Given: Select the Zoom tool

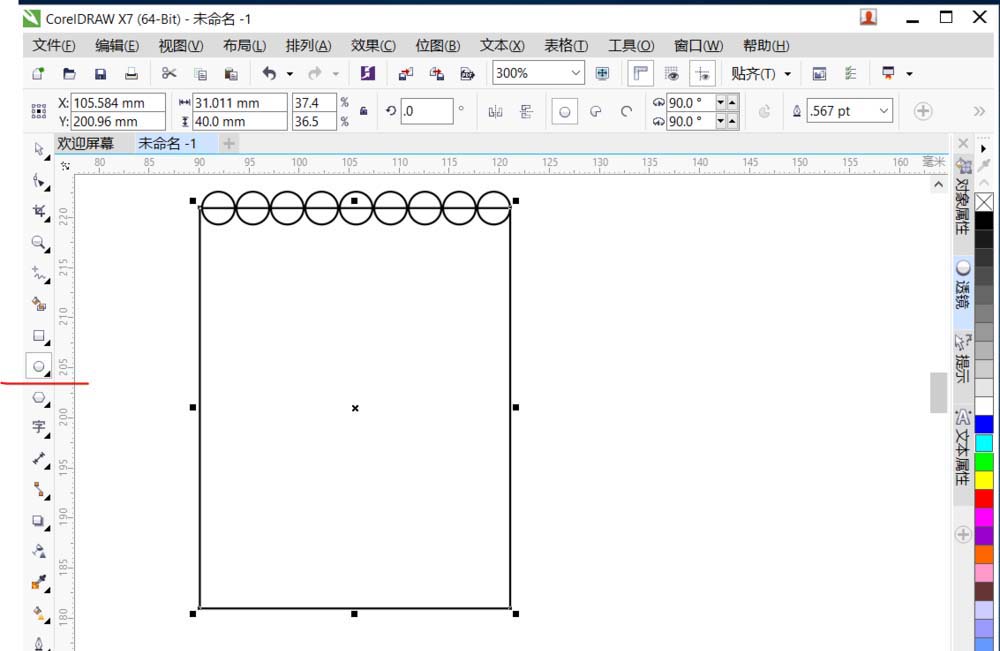Looking at the screenshot, I should [40, 243].
